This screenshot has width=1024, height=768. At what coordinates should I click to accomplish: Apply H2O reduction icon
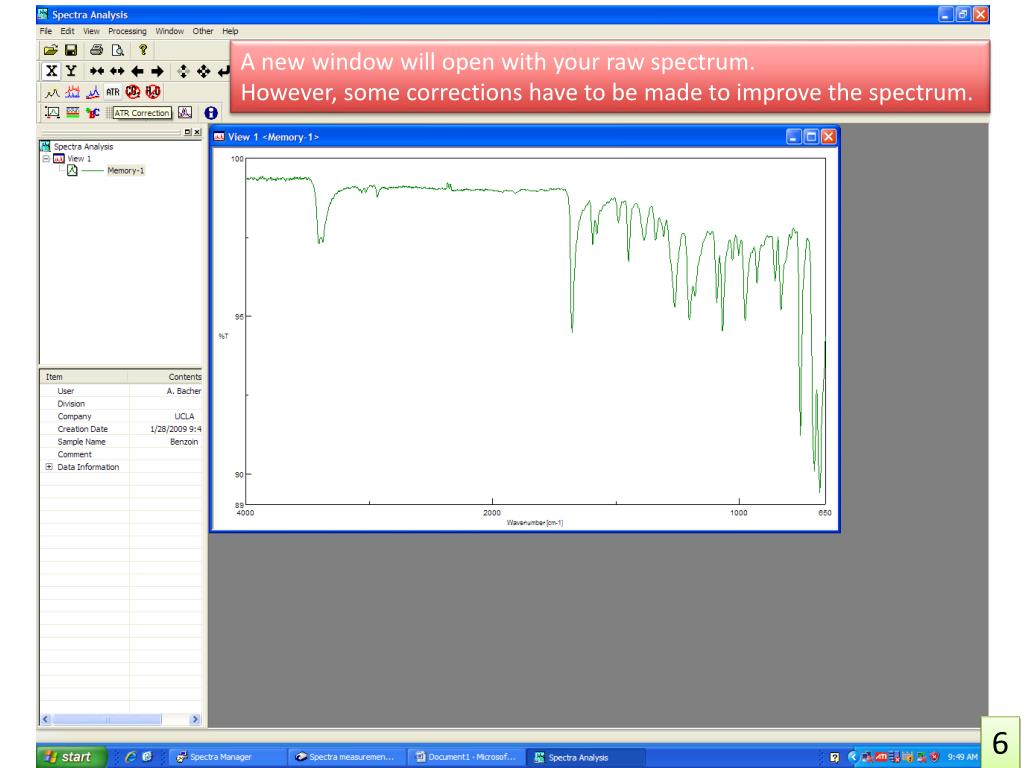coord(153,92)
